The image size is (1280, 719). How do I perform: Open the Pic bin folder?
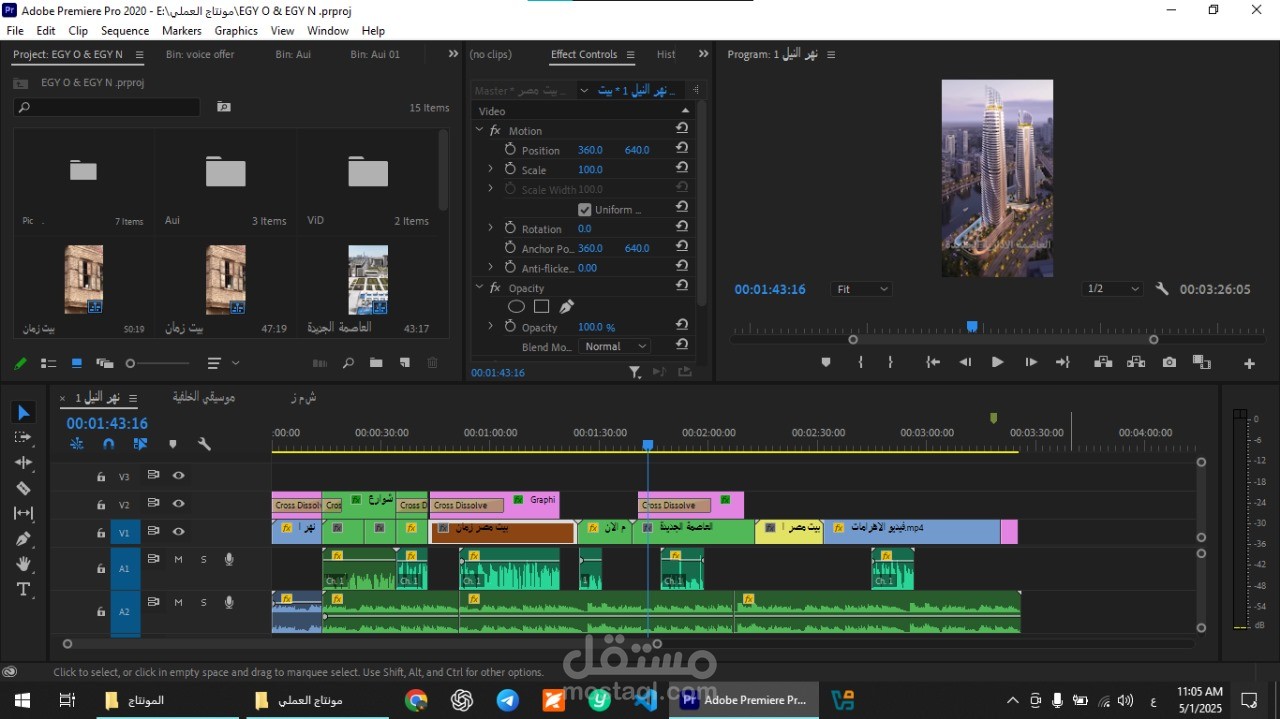point(83,171)
